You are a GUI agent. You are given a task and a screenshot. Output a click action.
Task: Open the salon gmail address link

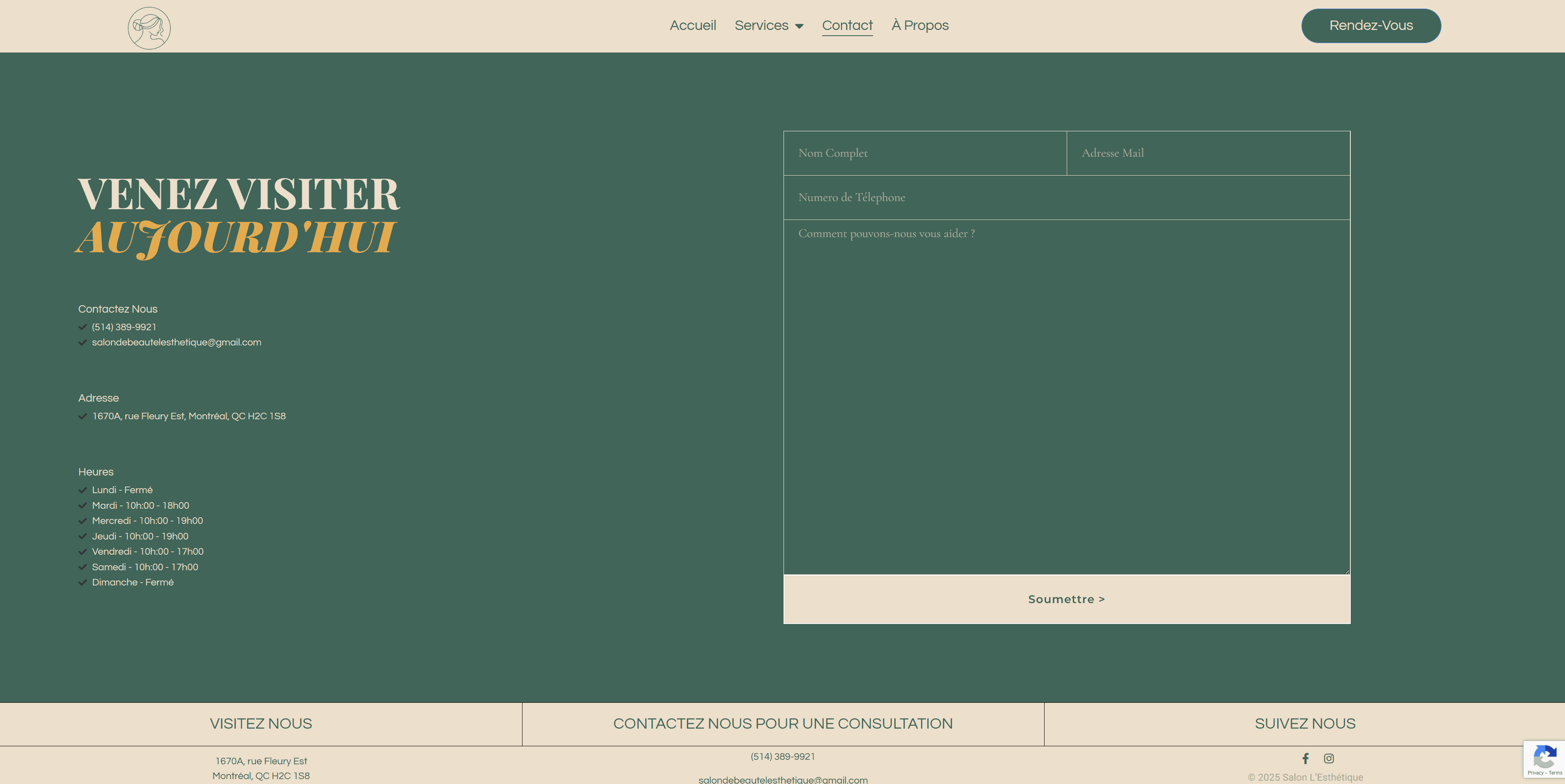[176, 343]
